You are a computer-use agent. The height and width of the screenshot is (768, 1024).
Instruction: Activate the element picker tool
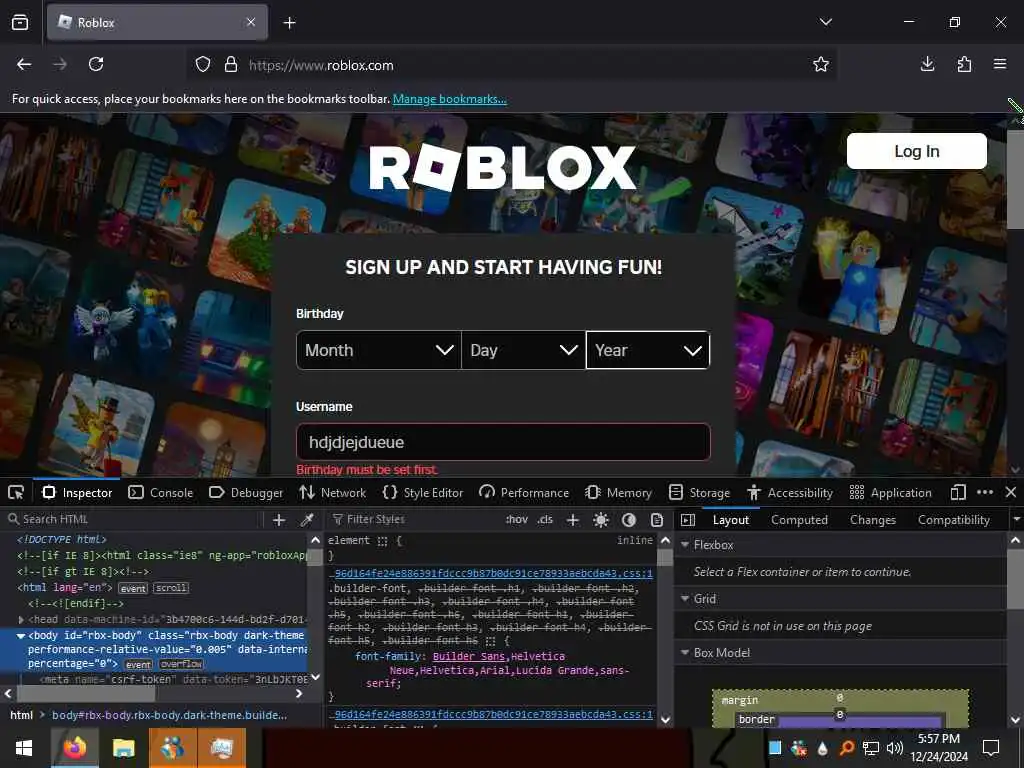click(x=16, y=492)
